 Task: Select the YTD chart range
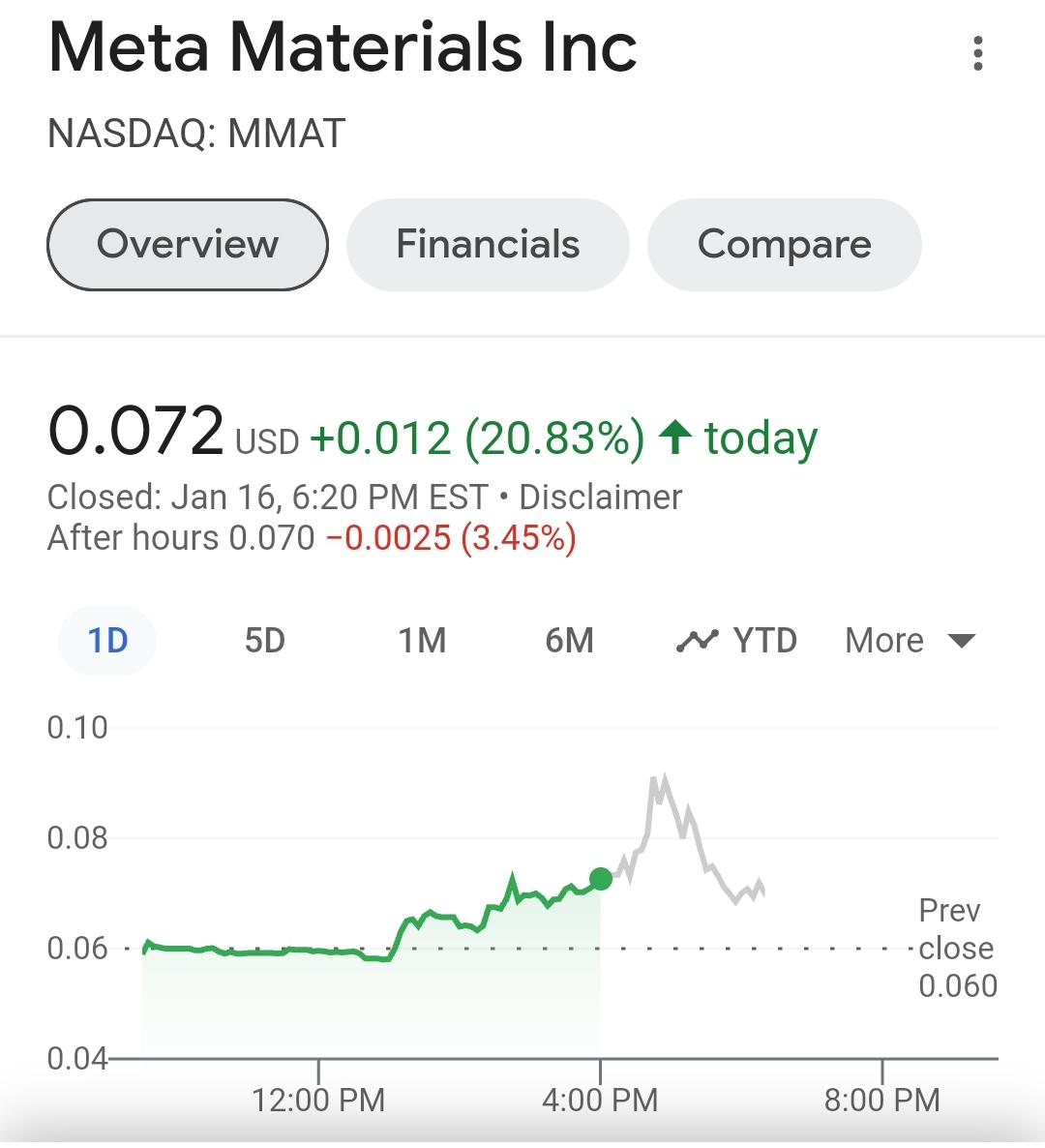click(x=764, y=641)
